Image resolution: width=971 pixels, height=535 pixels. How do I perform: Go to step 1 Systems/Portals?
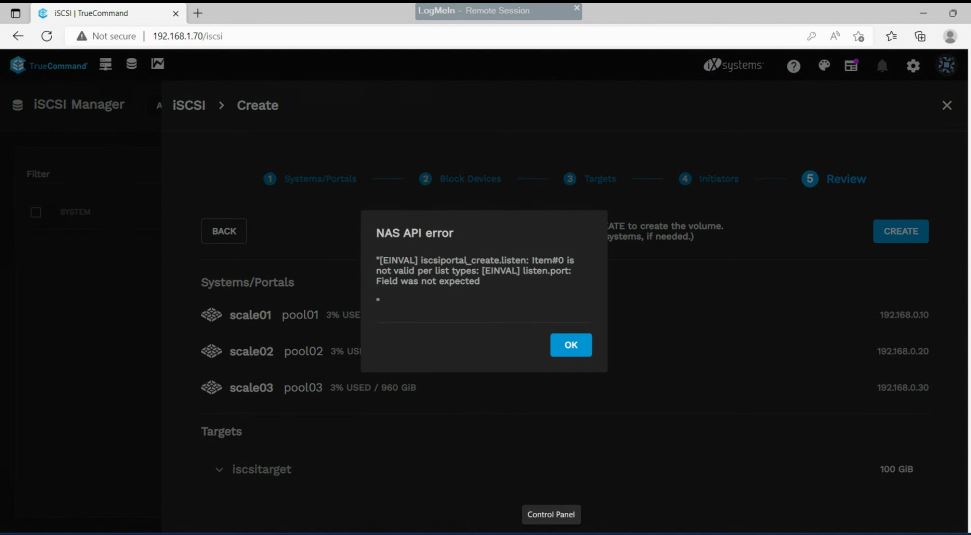(x=310, y=179)
